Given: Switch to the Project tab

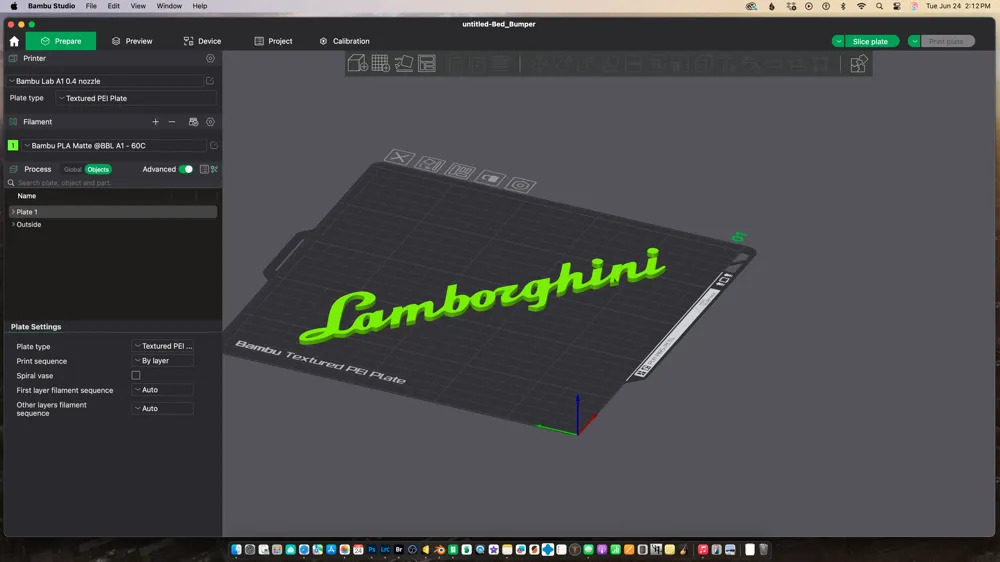Looking at the screenshot, I should pyautogui.click(x=273, y=41).
